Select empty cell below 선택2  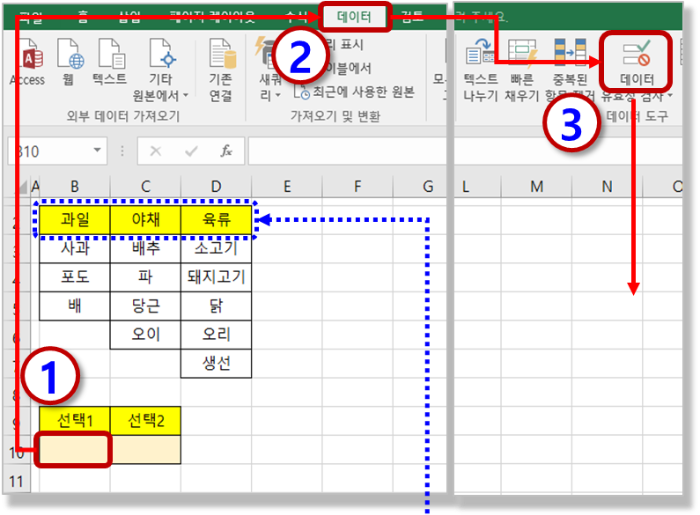146,449
